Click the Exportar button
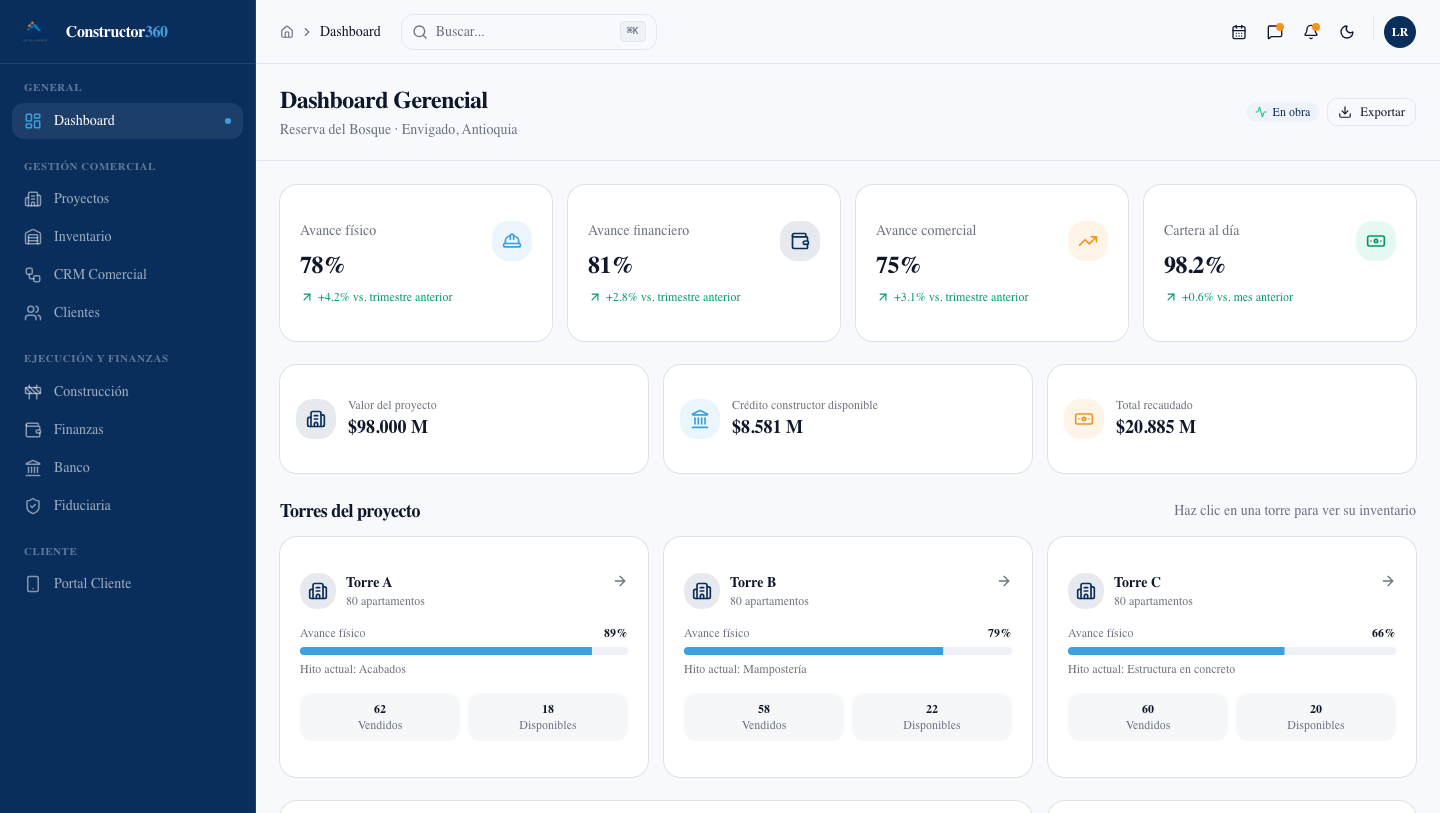The image size is (1440, 813). click(x=1371, y=112)
